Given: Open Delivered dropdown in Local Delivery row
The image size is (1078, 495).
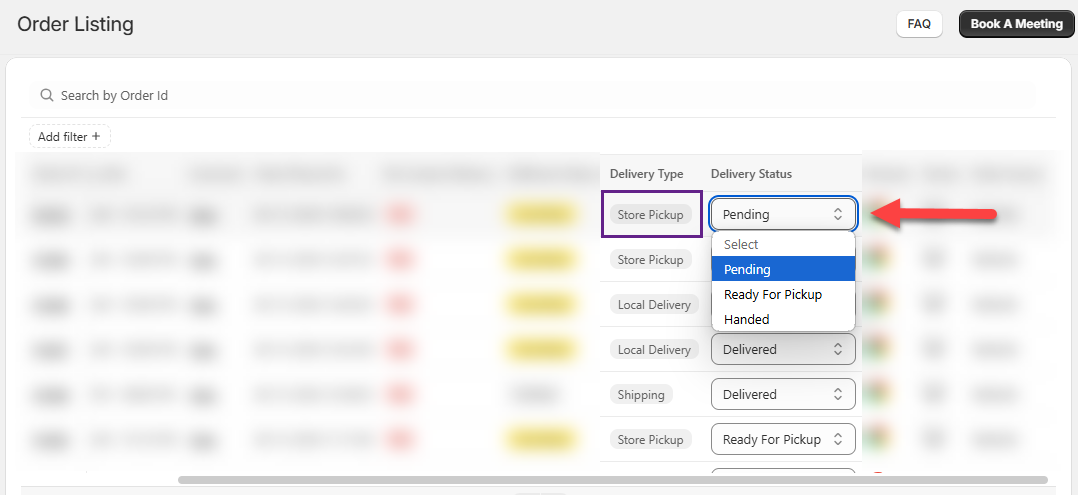Looking at the screenshot, I should pyautogui.click(x=783, y=349).
